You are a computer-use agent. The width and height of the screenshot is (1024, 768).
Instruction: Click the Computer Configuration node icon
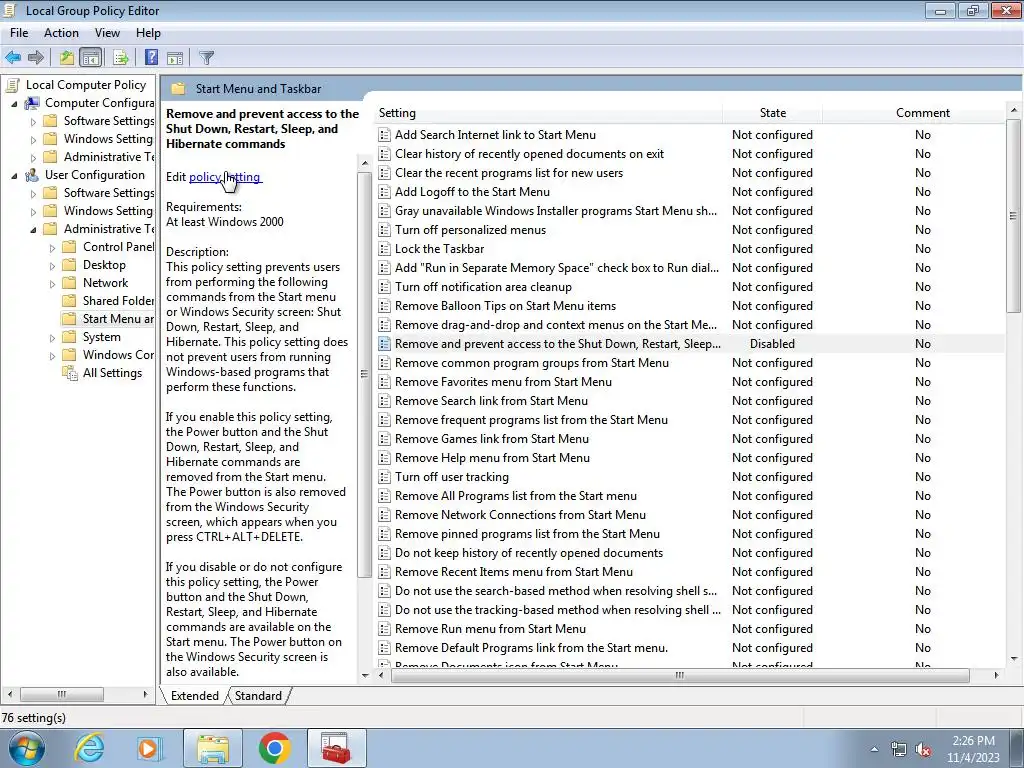[x=32, y=103]
